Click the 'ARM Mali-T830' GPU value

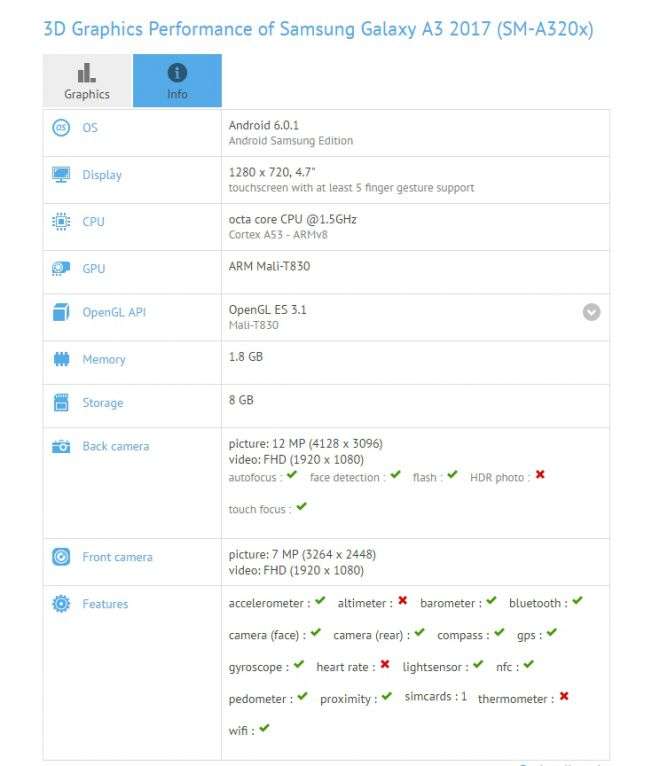(269, 266)
